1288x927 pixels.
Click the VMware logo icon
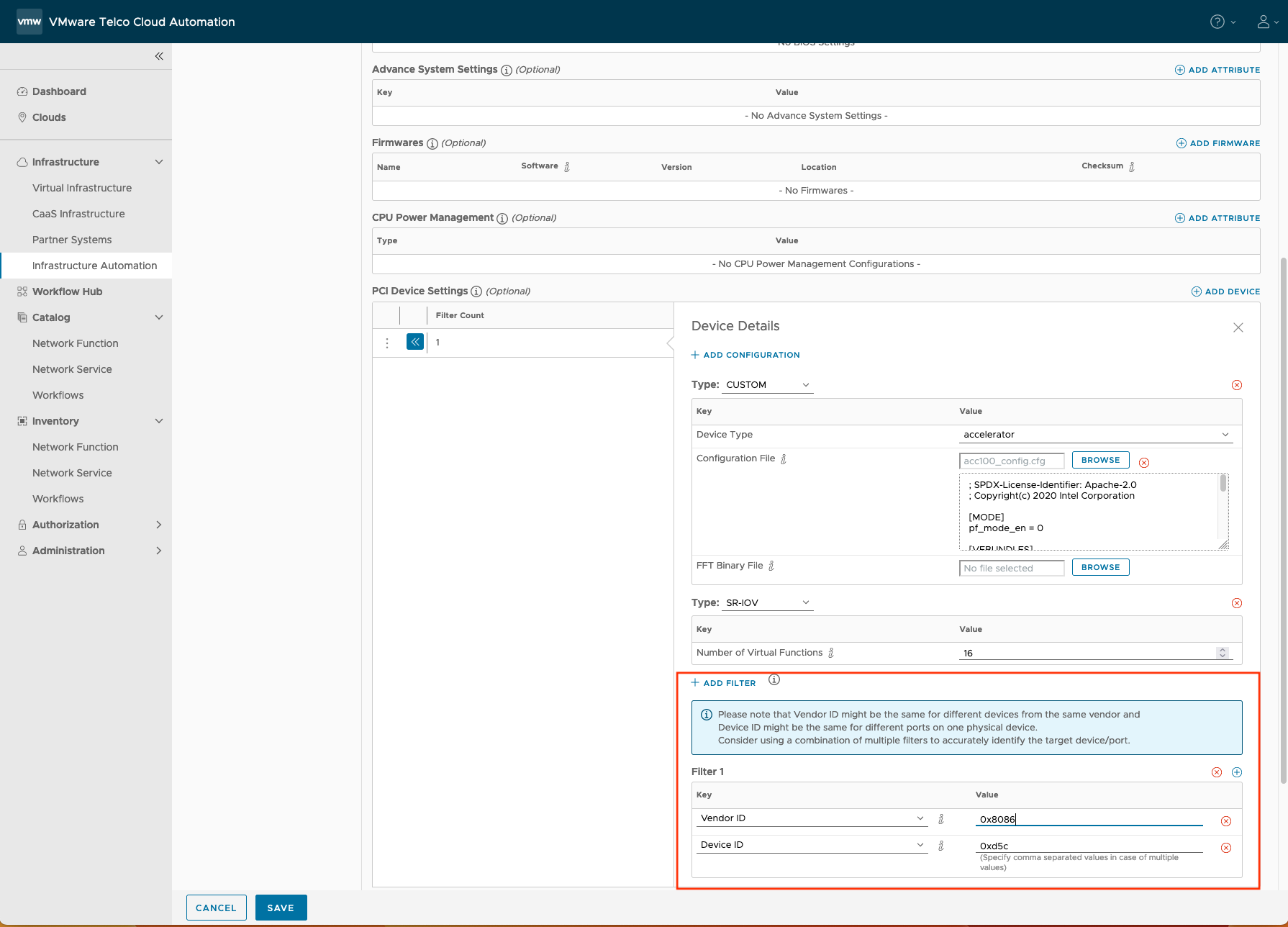30,22
